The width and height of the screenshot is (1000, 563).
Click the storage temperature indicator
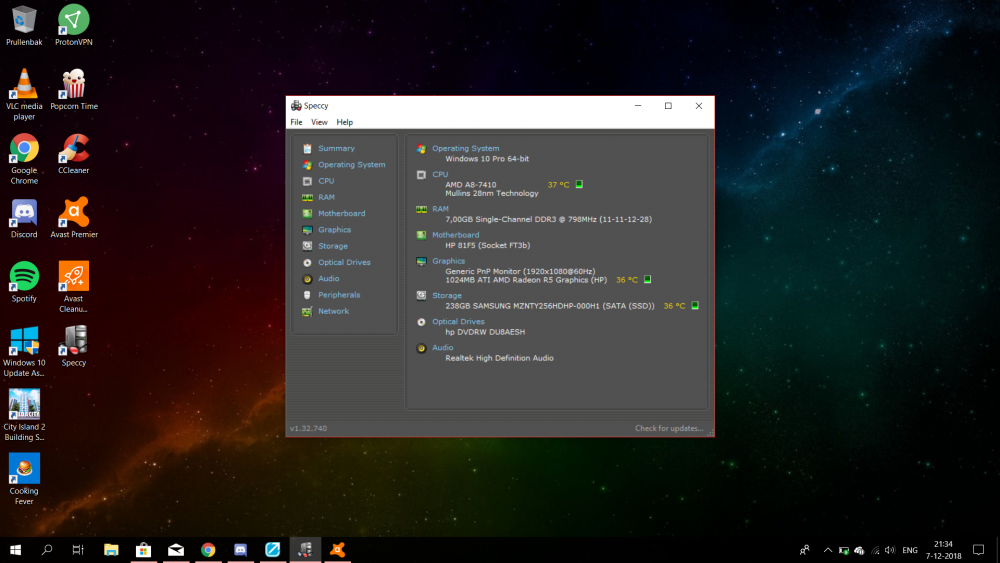pos(694,306)
